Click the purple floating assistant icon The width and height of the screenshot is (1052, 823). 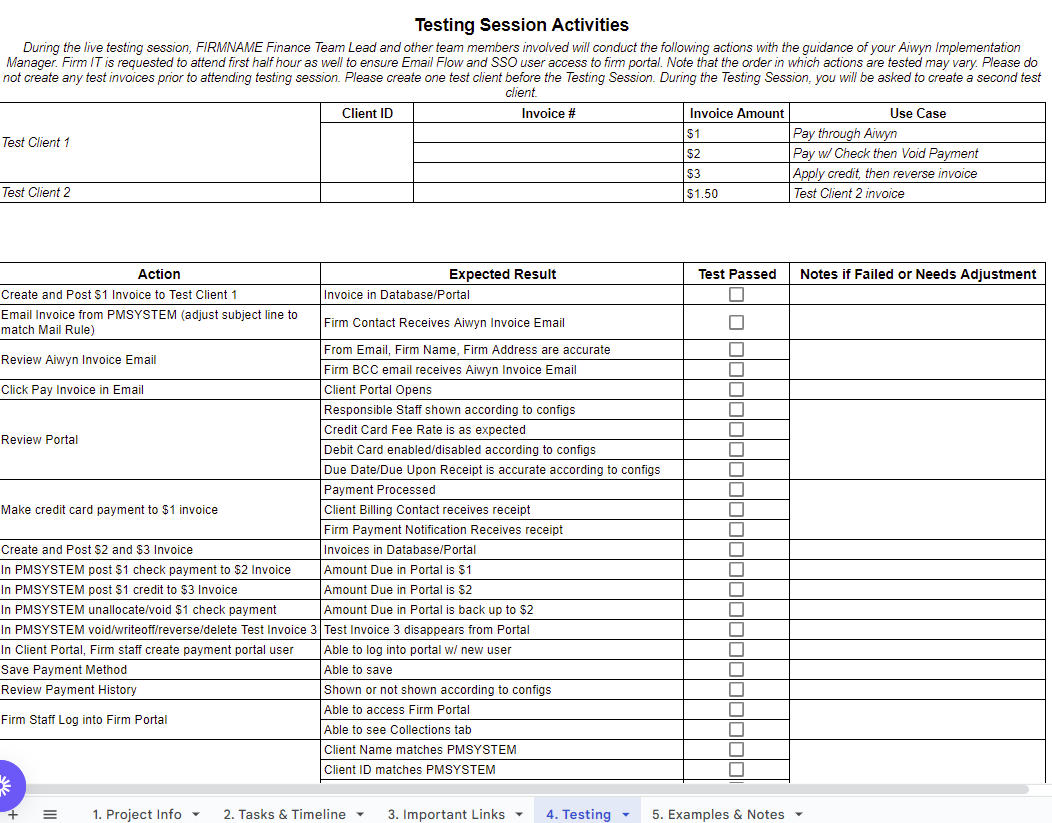9,785
